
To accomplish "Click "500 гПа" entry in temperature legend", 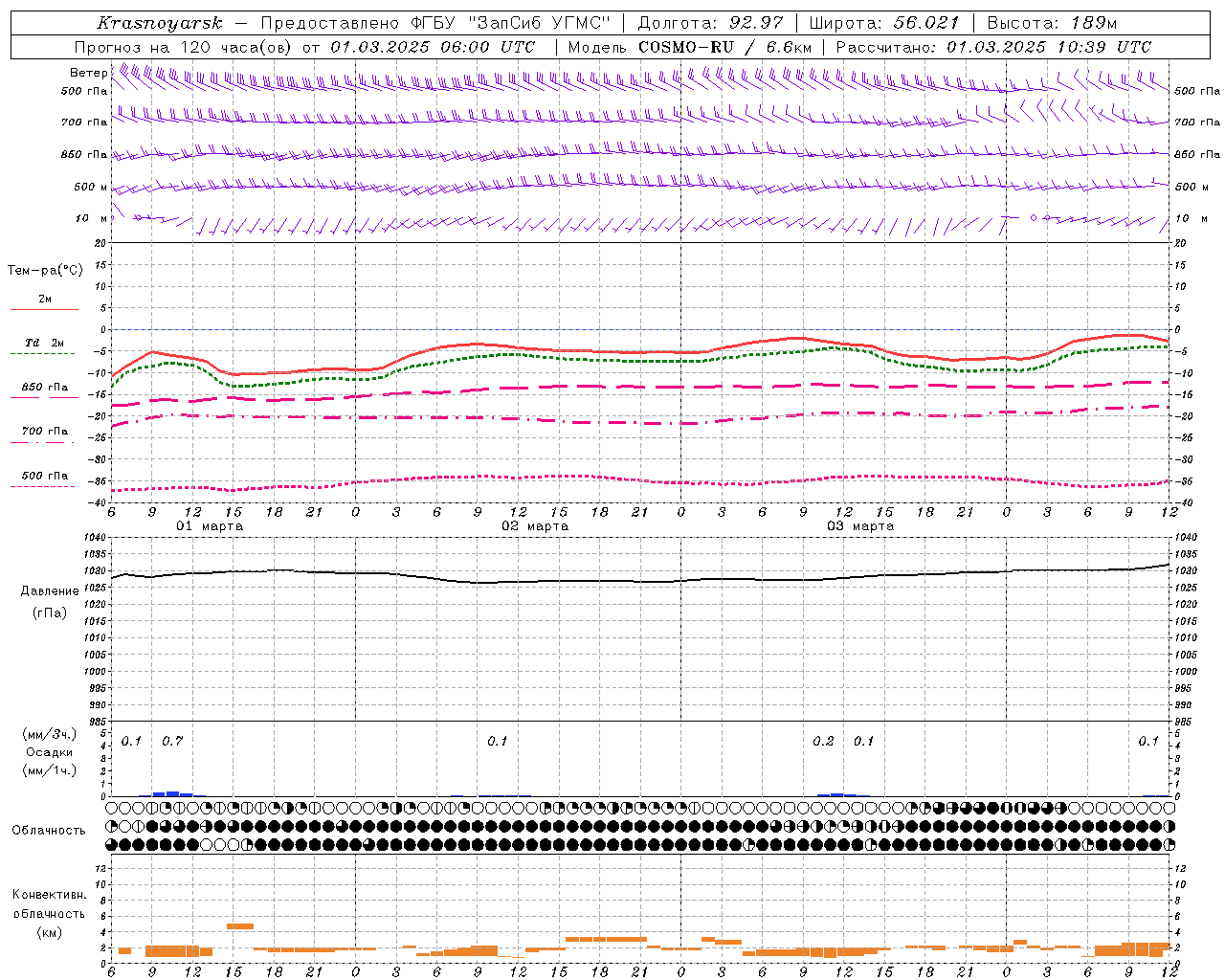I will tap(45, 476).
